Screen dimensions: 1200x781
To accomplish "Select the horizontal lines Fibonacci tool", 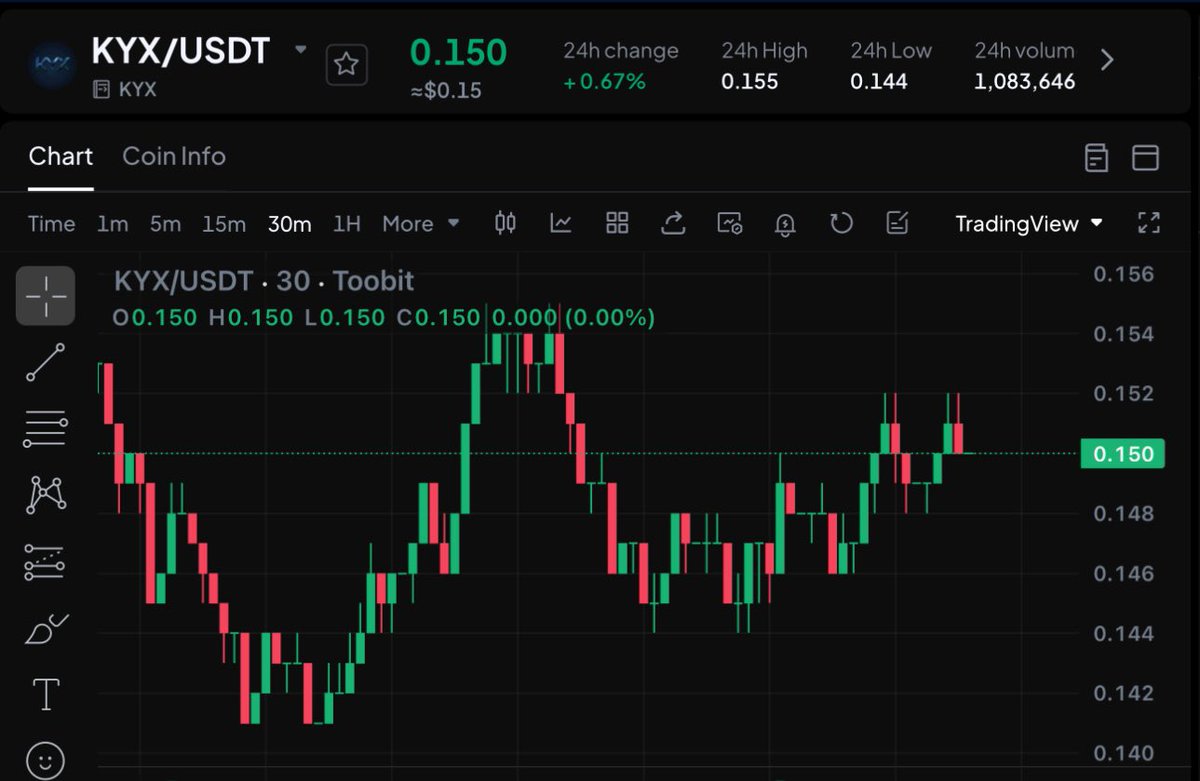I will click(45, 428).
